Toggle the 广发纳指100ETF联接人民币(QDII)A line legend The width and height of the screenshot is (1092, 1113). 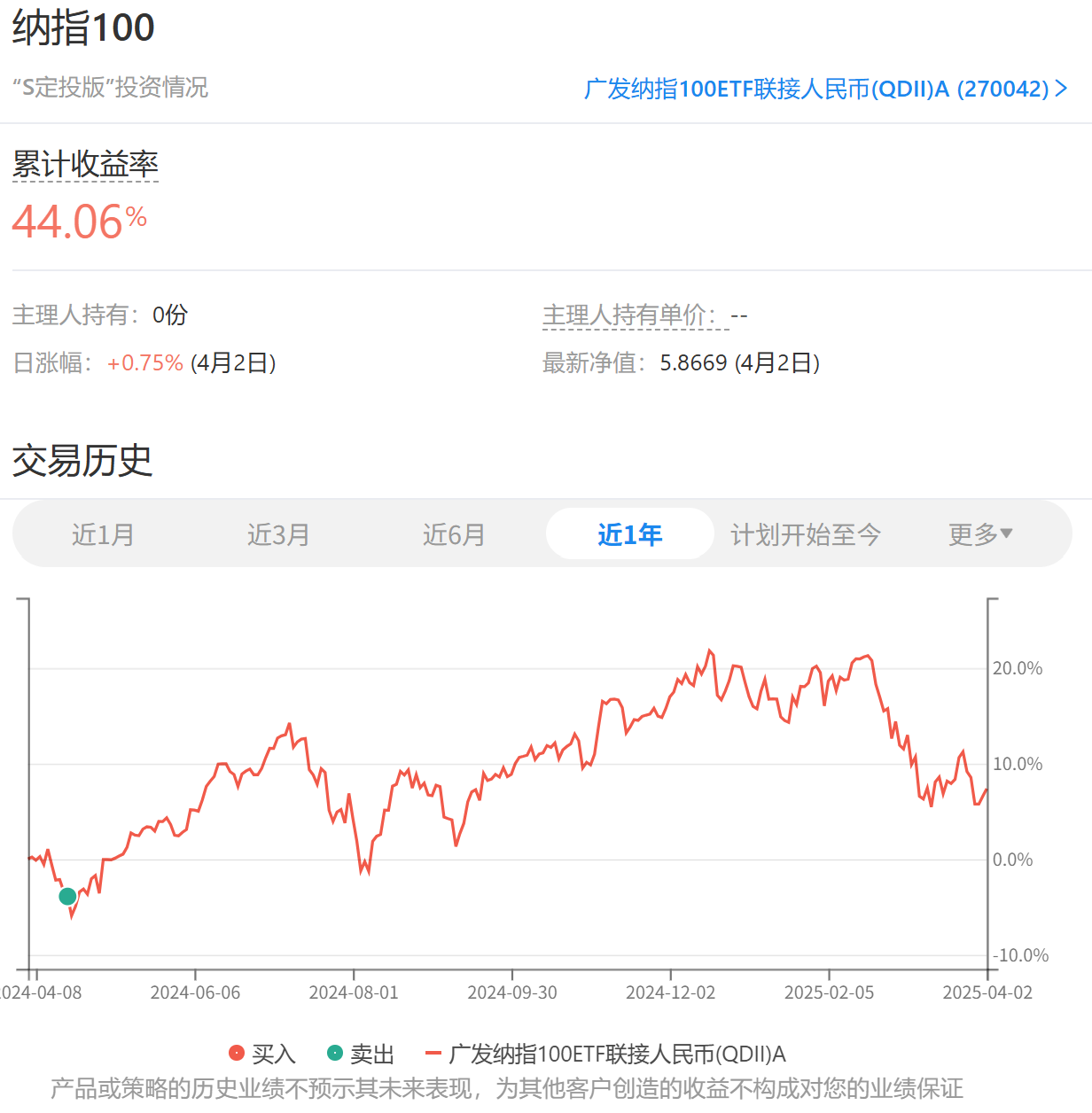(x=605, y=1054)
